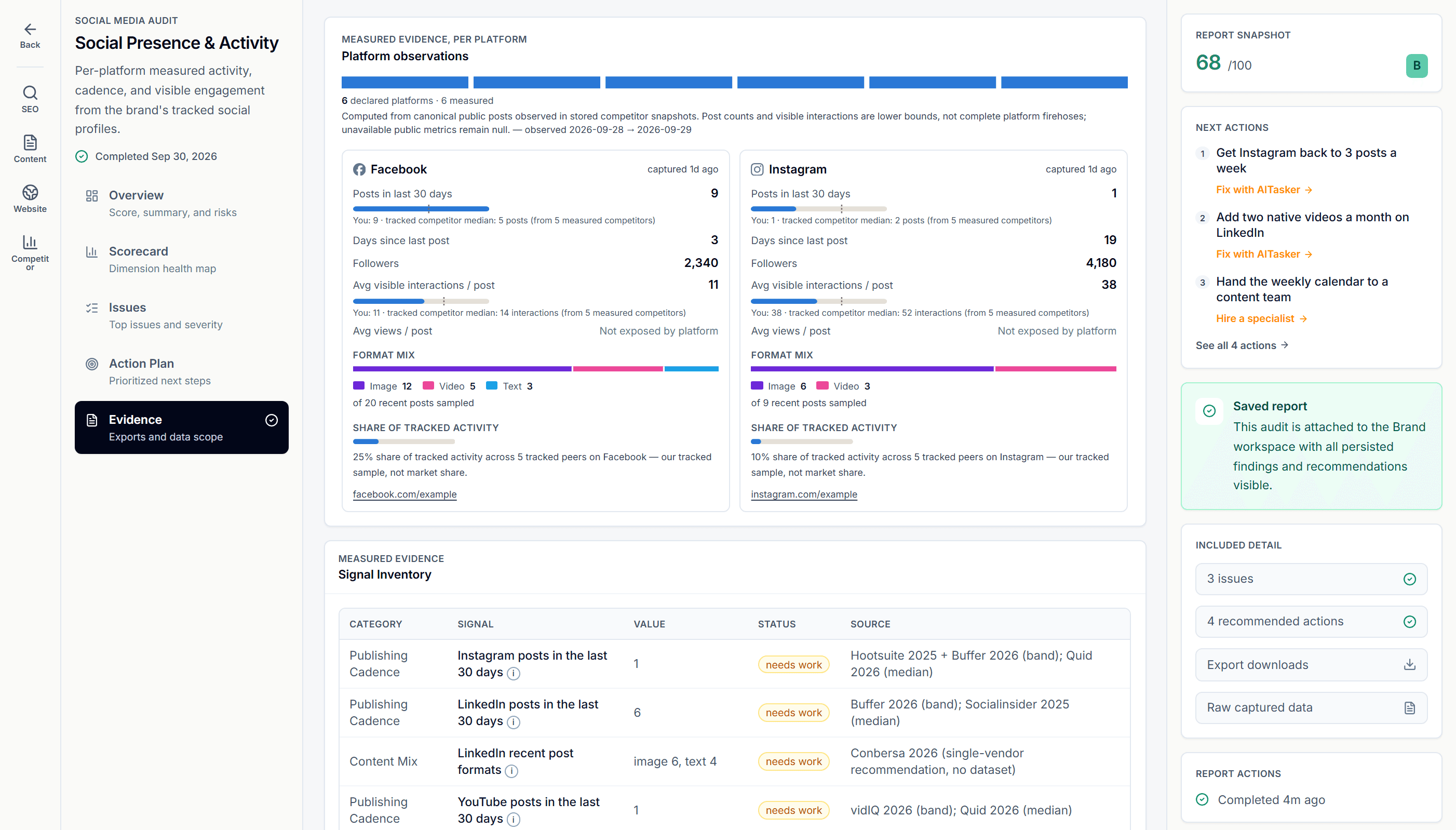Click the Export downloads row
The width and height of the screenshot is (1456, 830).
pyautogui.click(x=1311, y=665)
